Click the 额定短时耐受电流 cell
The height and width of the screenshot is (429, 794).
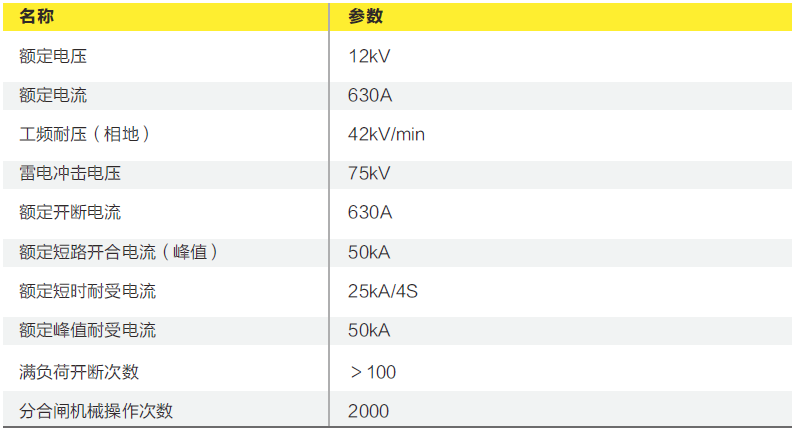click(87, 292)
